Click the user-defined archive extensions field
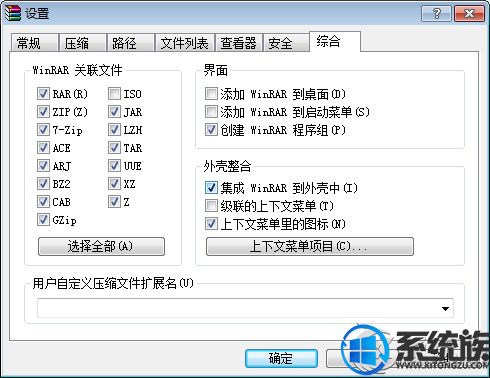The height and width of the screenshot is (378, 490). [245, 308]
